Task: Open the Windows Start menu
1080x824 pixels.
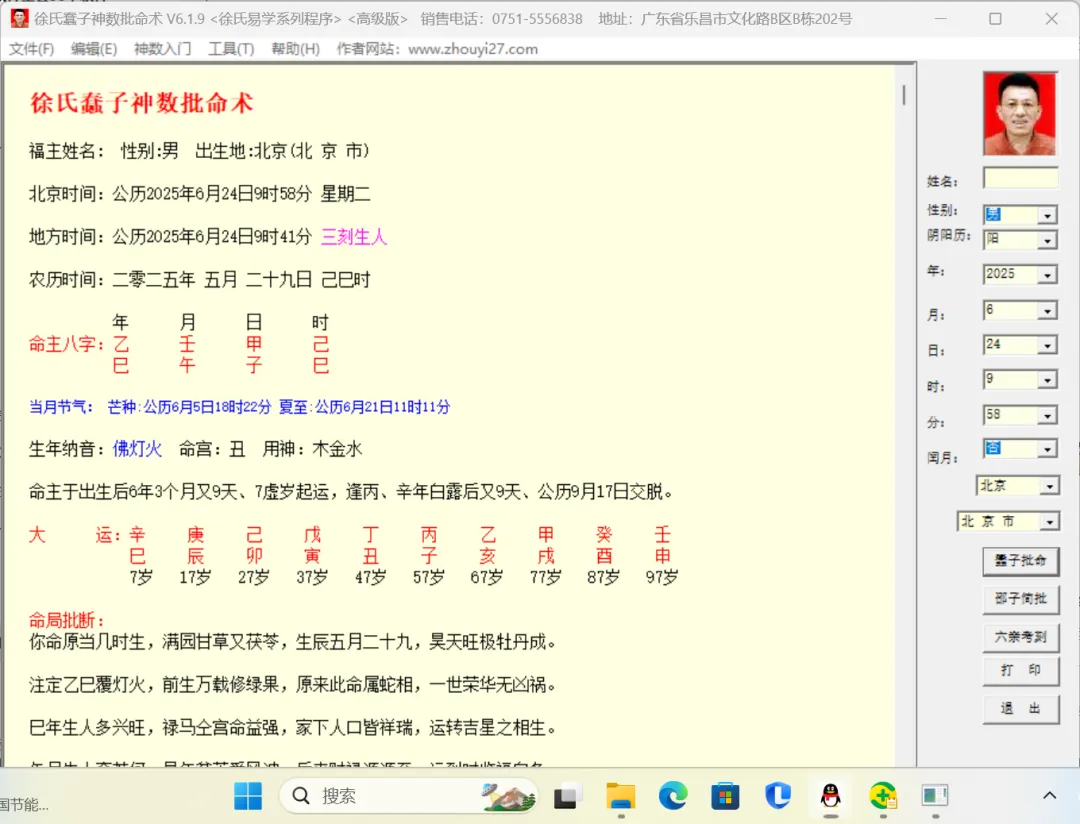Action: click(248, 796)
